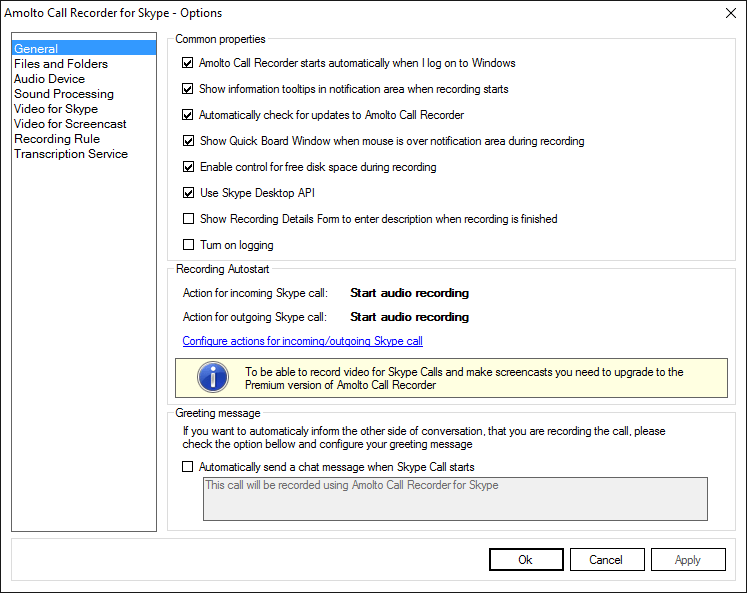Check the Turn on logging option

189,245
